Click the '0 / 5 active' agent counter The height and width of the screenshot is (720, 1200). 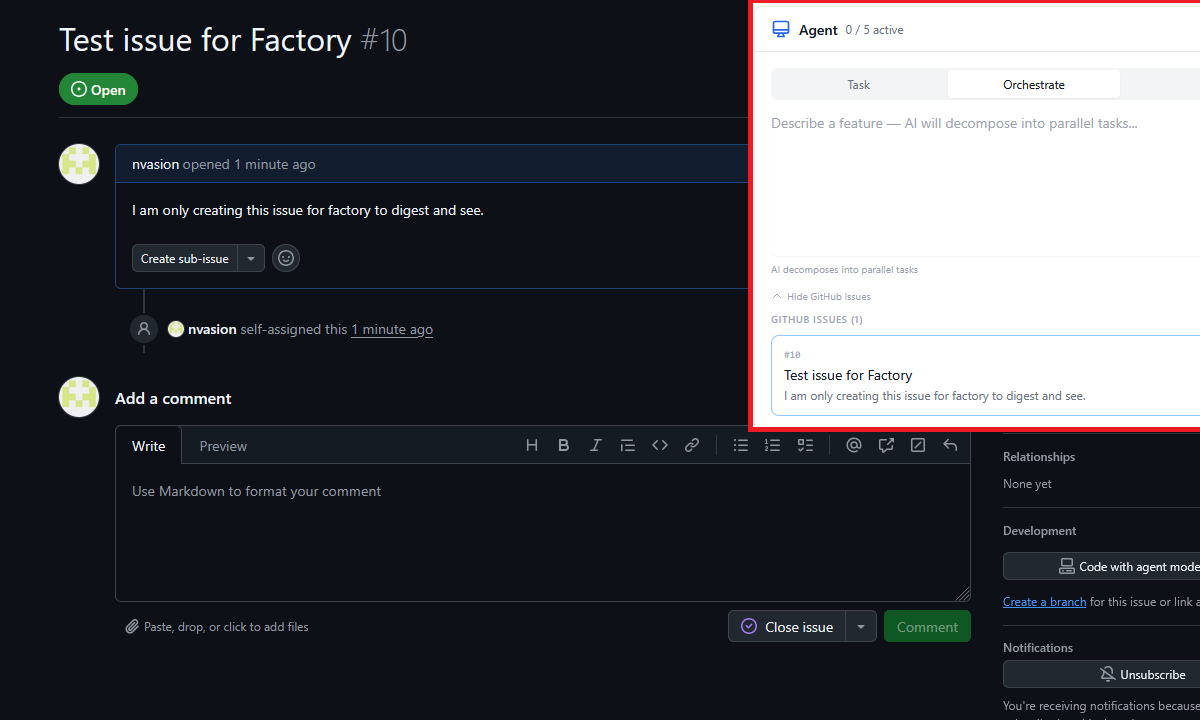[x=874, y=30]
